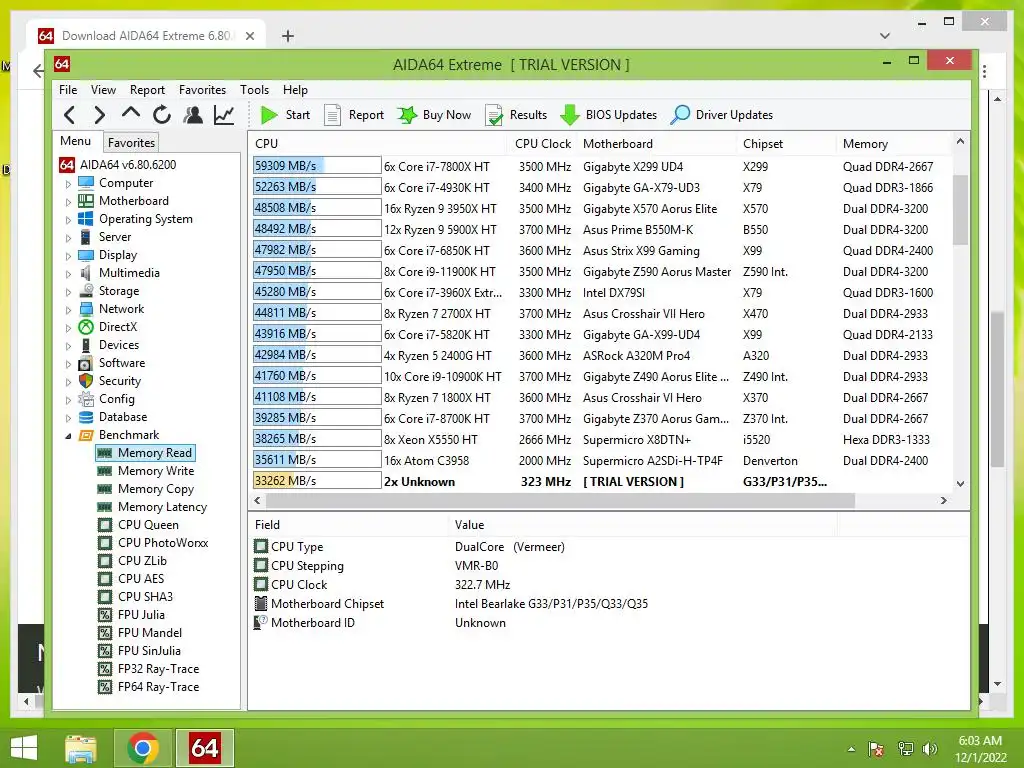This screenshot has width=1024, height=768.
Task: Open the Report menu
Action: (x=147, y=89)
